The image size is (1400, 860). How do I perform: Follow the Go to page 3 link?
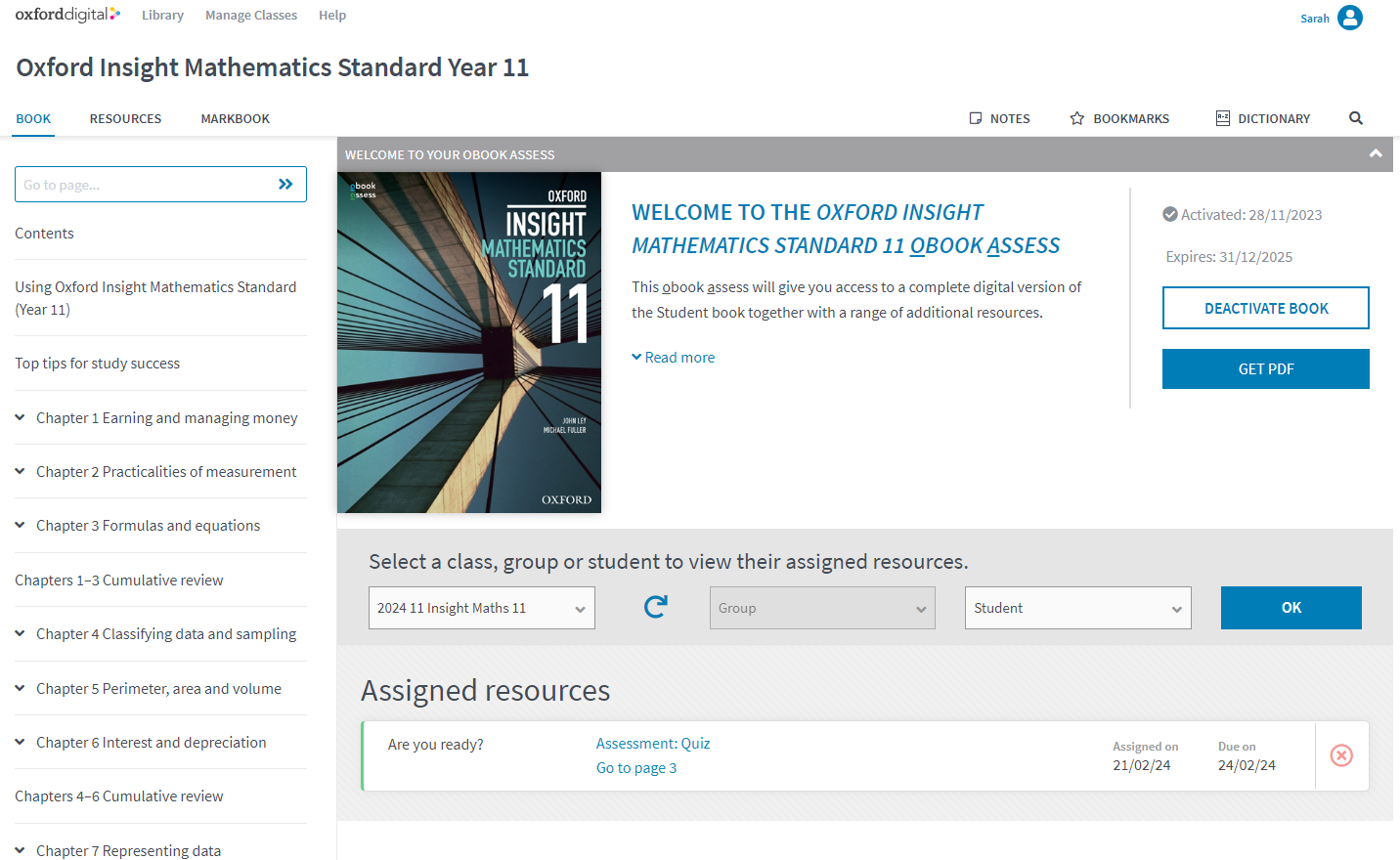636,768
